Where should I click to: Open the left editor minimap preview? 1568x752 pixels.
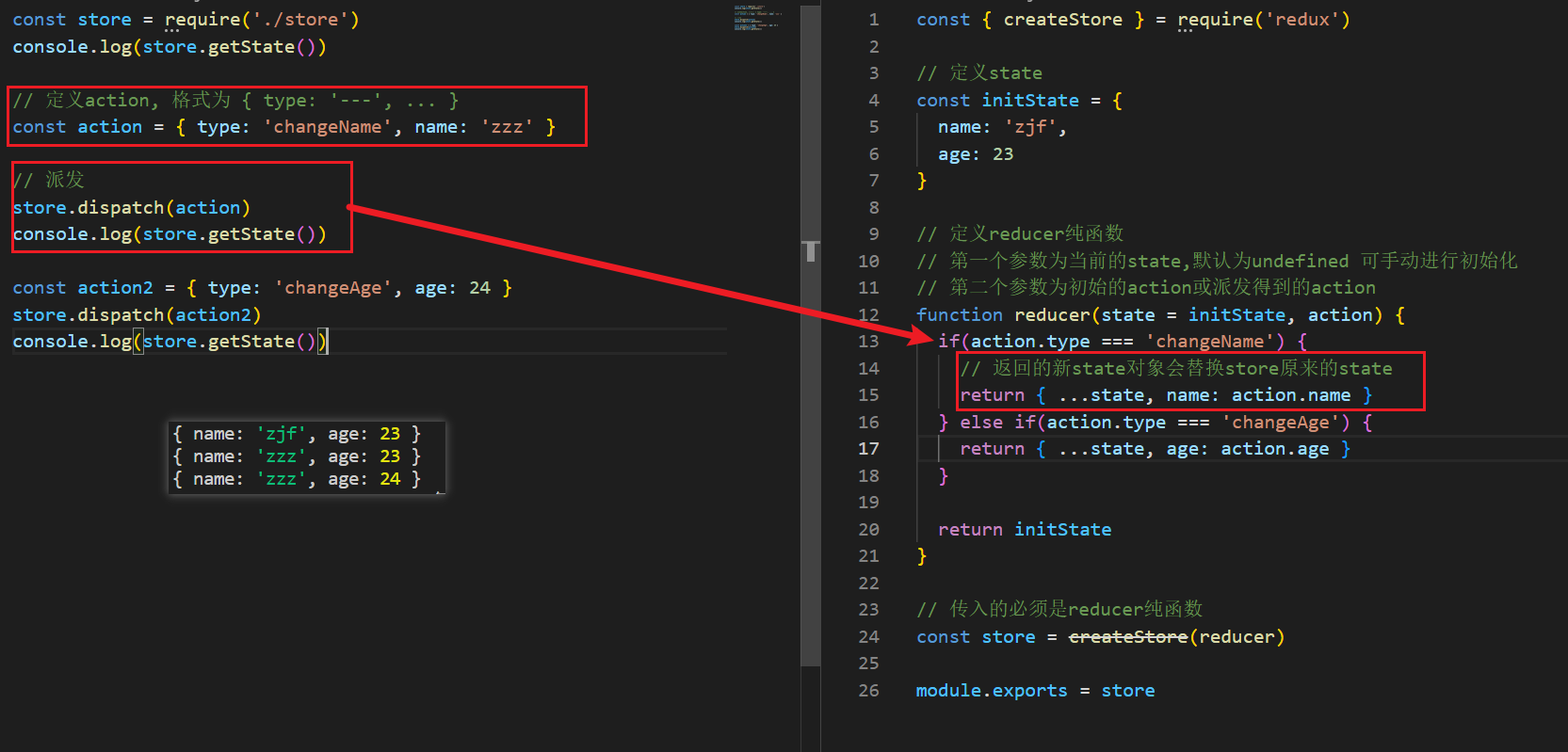pyautogui.click(x=757, y=19)
